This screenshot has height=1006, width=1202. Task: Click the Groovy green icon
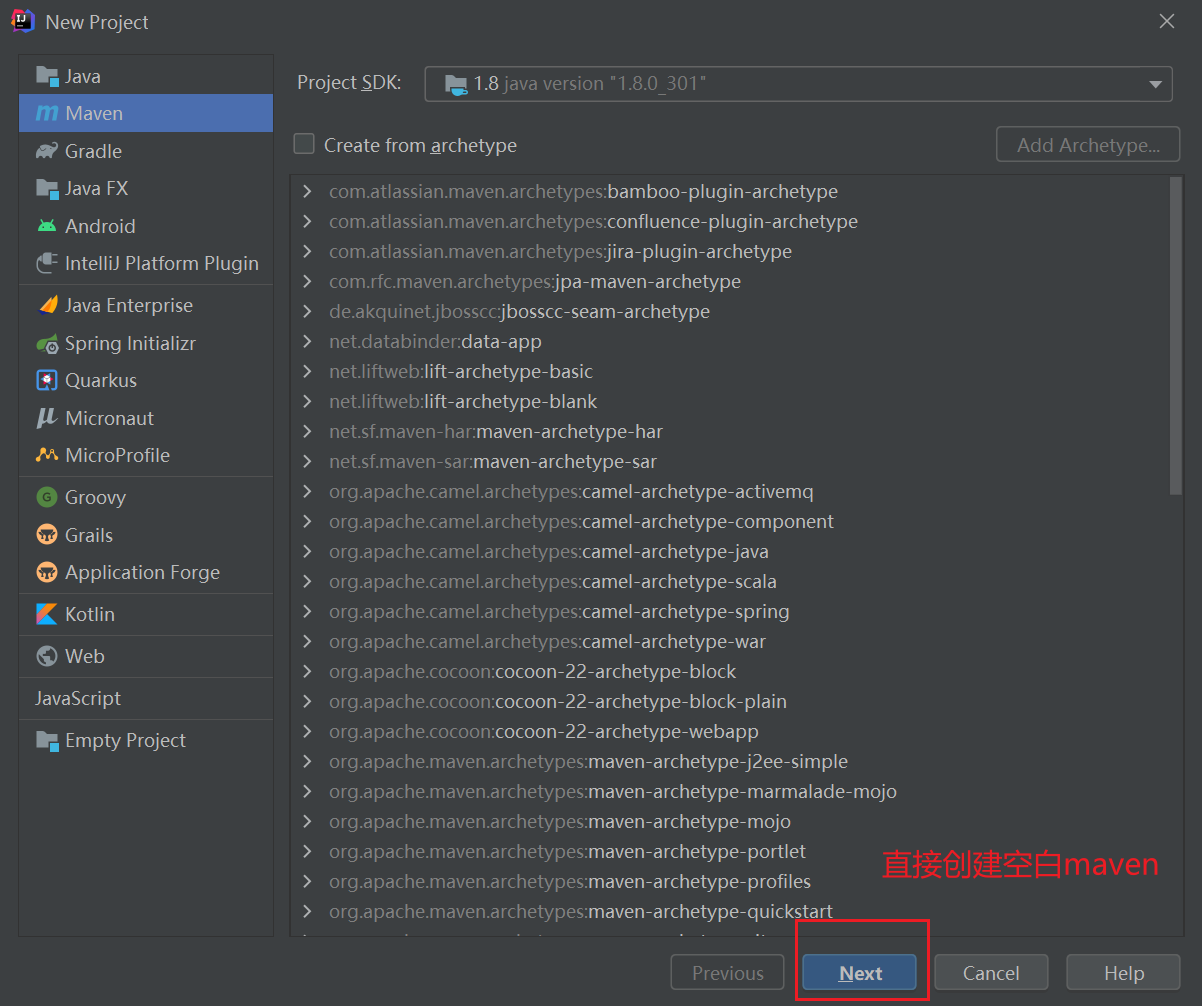click(x=47, y=497)
